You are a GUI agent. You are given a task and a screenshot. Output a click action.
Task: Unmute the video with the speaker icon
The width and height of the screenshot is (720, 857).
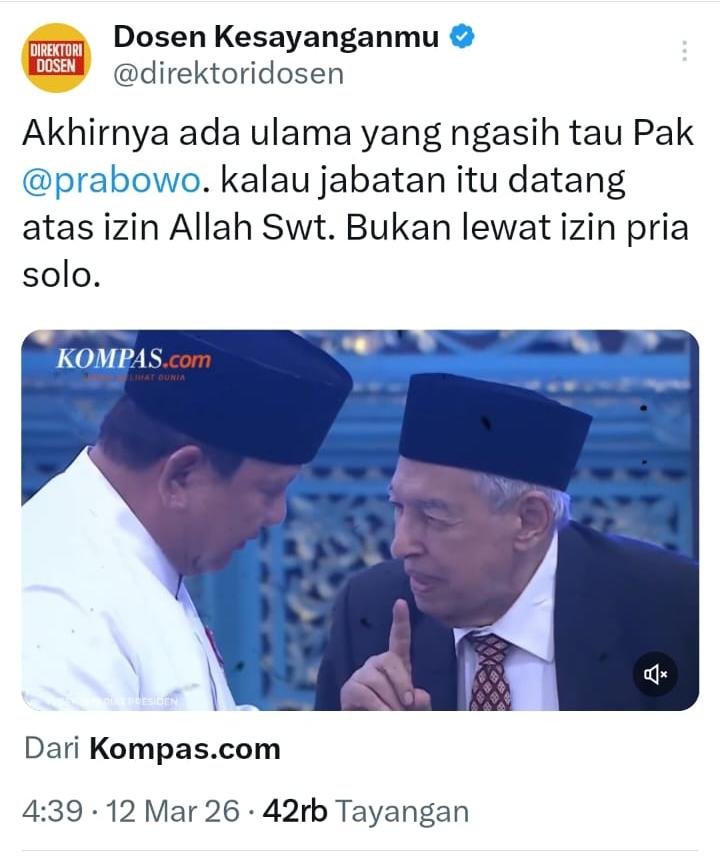655,674
